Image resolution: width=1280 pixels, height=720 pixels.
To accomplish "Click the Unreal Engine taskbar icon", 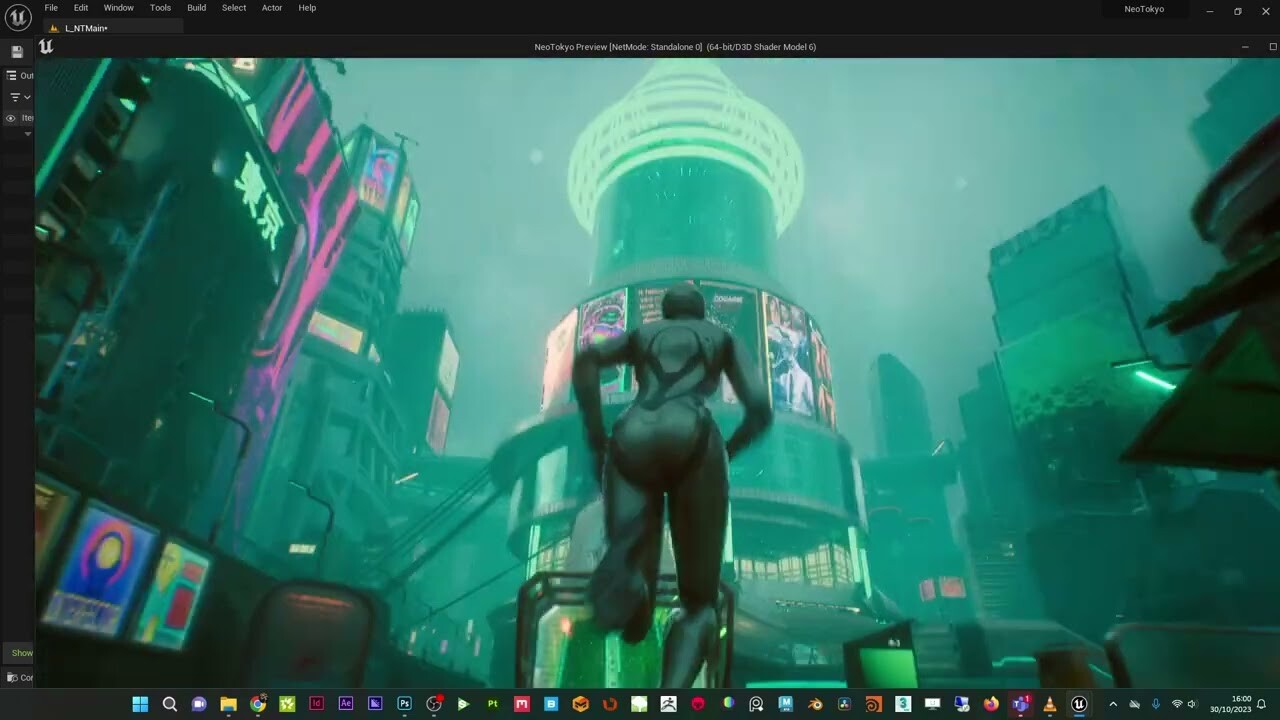I will pyautogui.click(x=1078, y=704).
